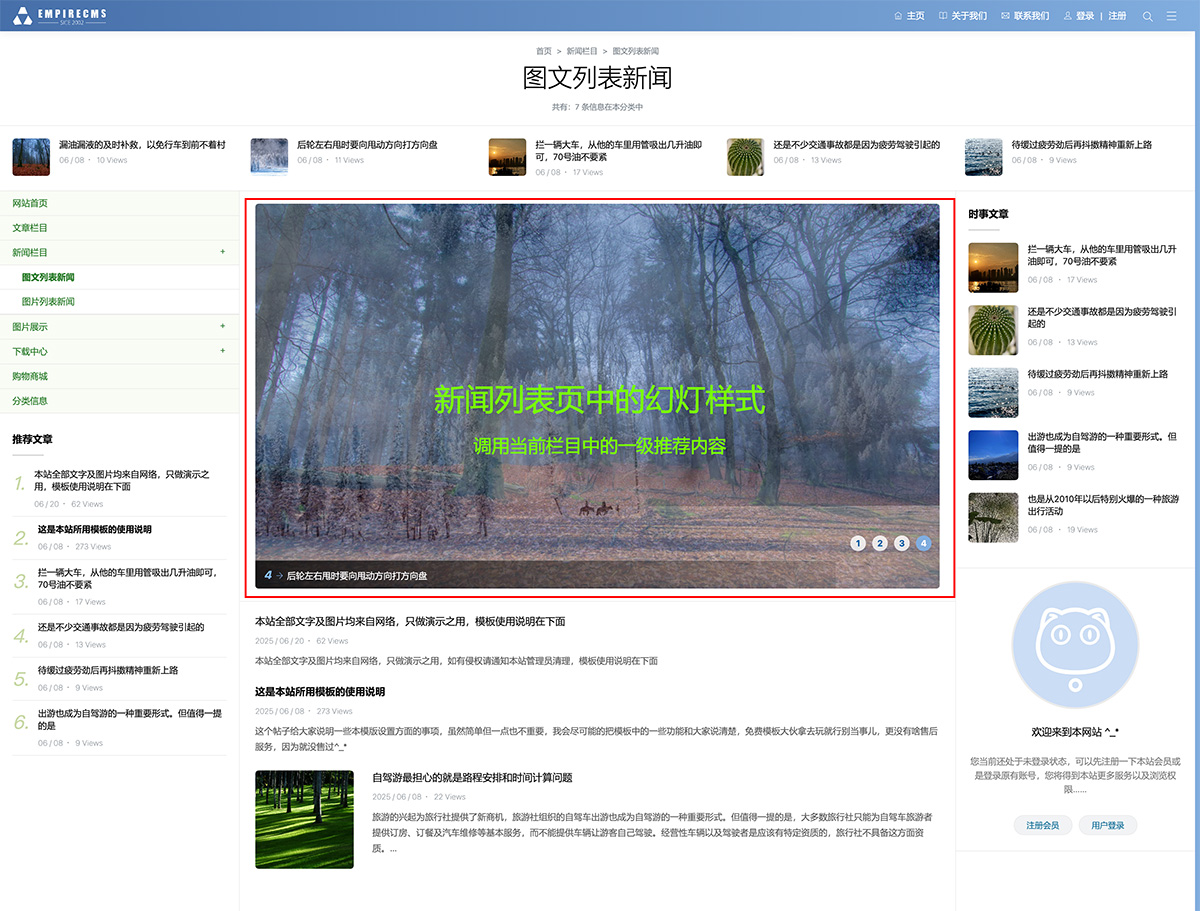Open 图片列表新闻 in the sidebar
The height and width of the screenshot is (911, 1200).
(48, 302)
